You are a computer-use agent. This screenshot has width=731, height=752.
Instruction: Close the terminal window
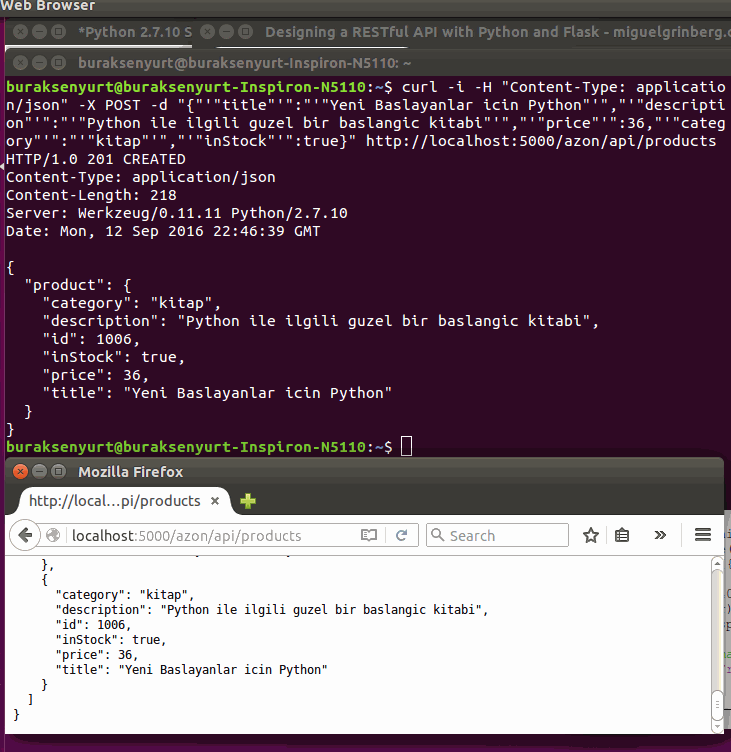tap(20, 63)
